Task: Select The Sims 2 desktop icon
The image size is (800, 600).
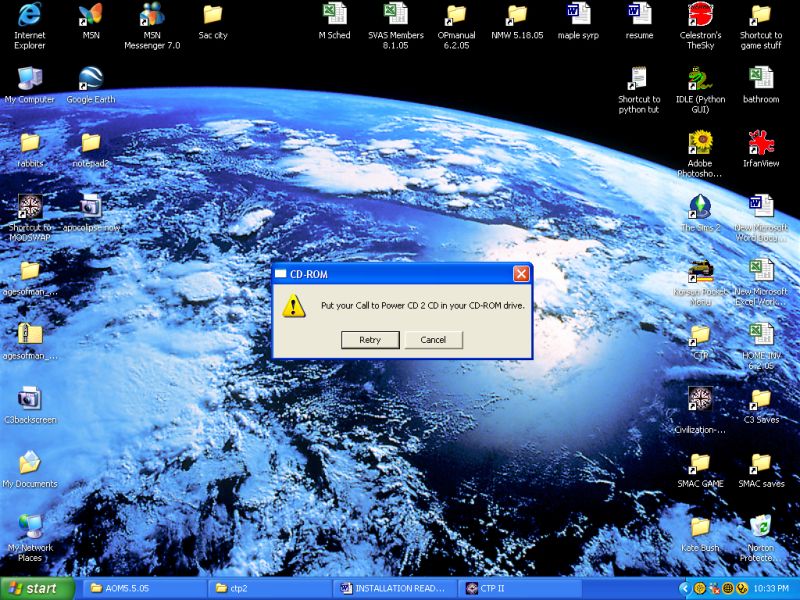Action: tap(700, 213)
